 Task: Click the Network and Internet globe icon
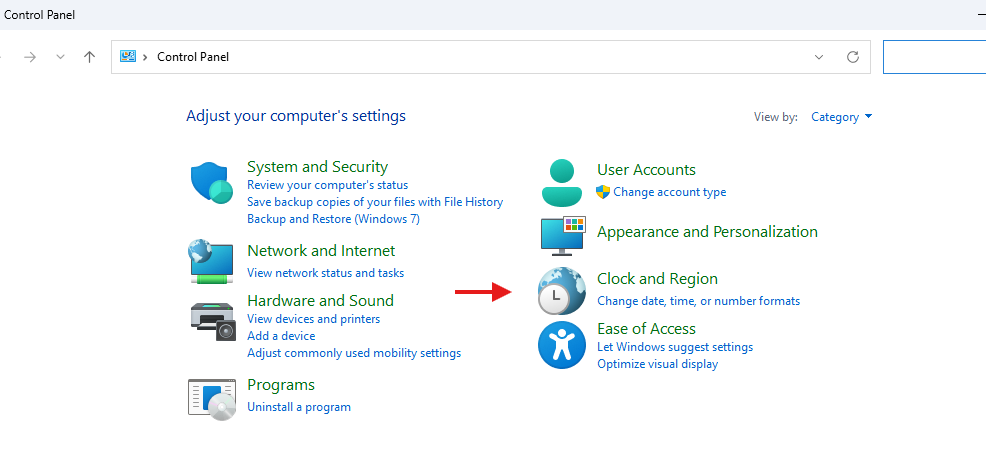pyautogui.click(x=212, y=261)
